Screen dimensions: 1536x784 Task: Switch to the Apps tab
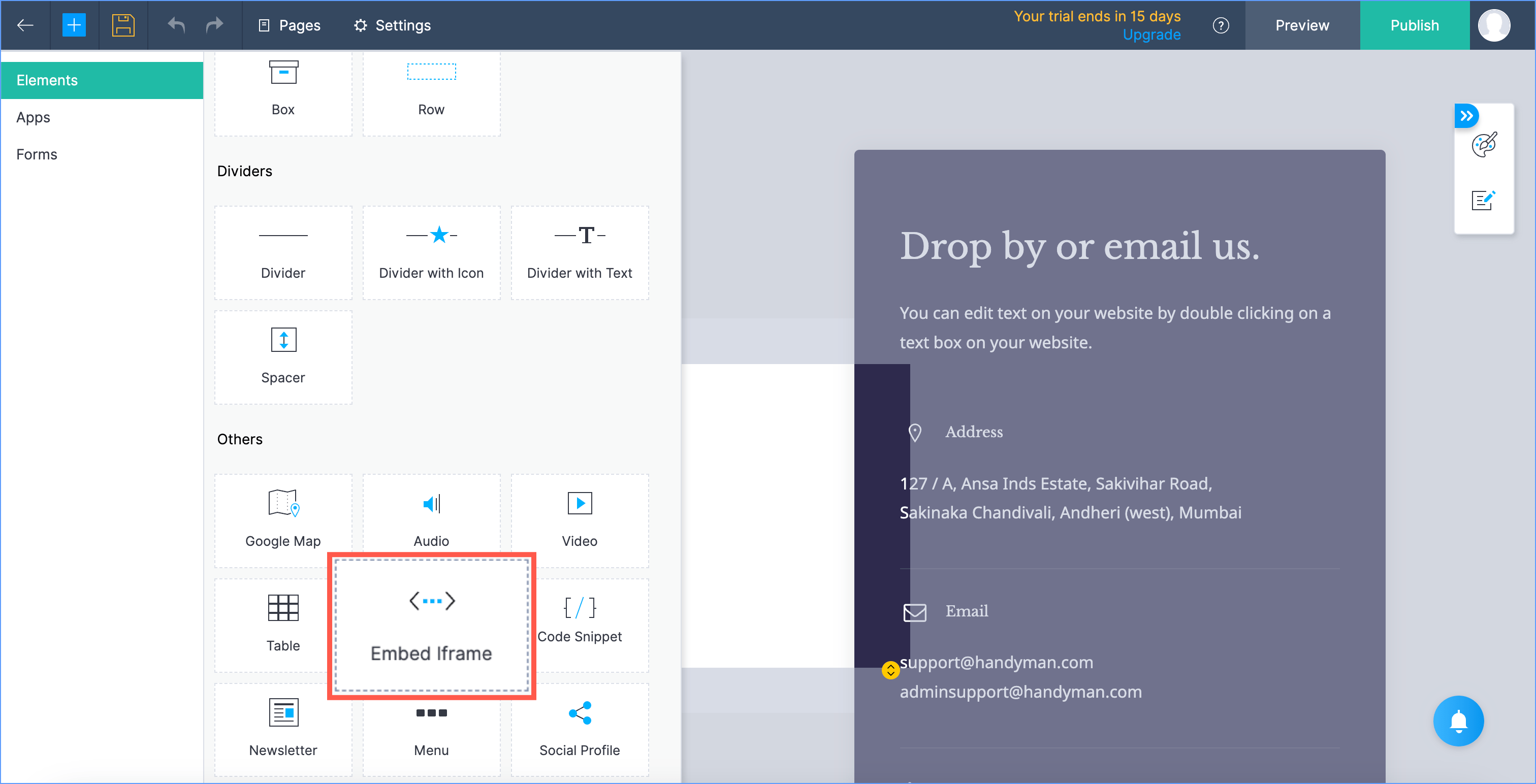tap(34, 117)
